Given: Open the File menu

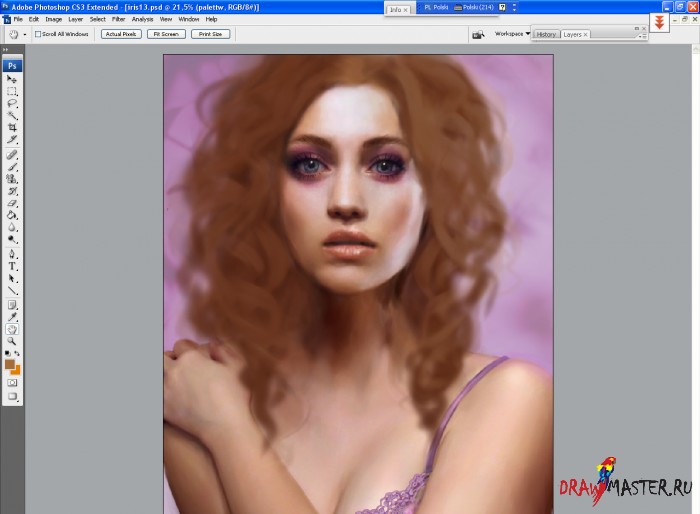Looking at the screenshot, I should 18,19.
